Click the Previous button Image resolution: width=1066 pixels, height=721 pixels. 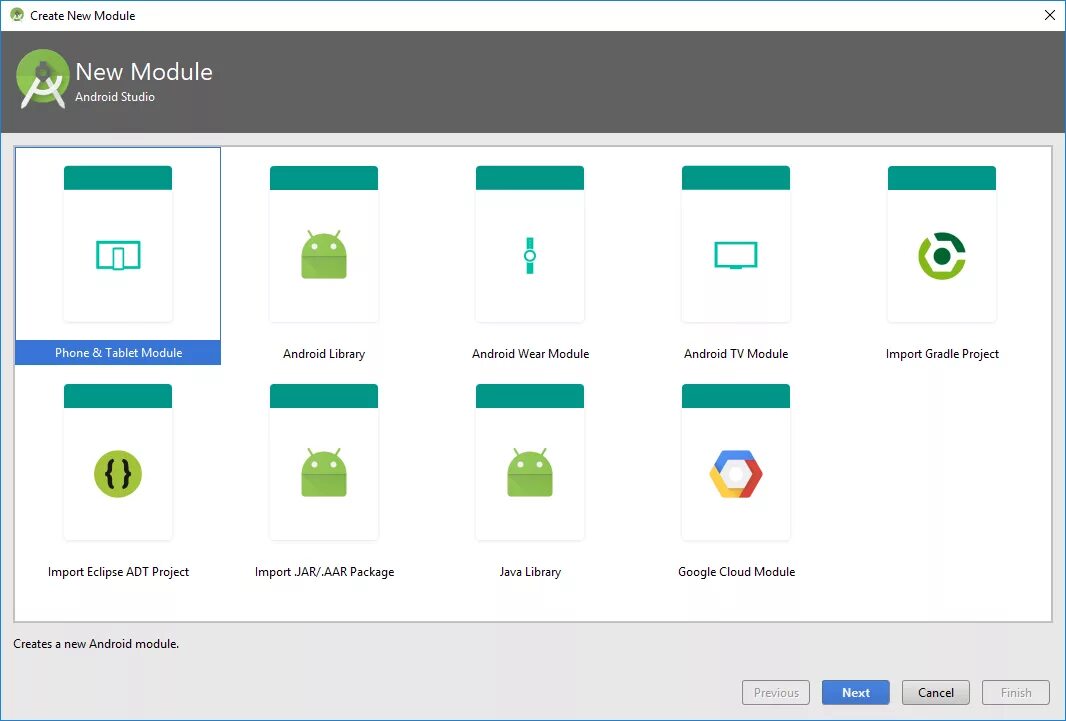tap(776, 692)
